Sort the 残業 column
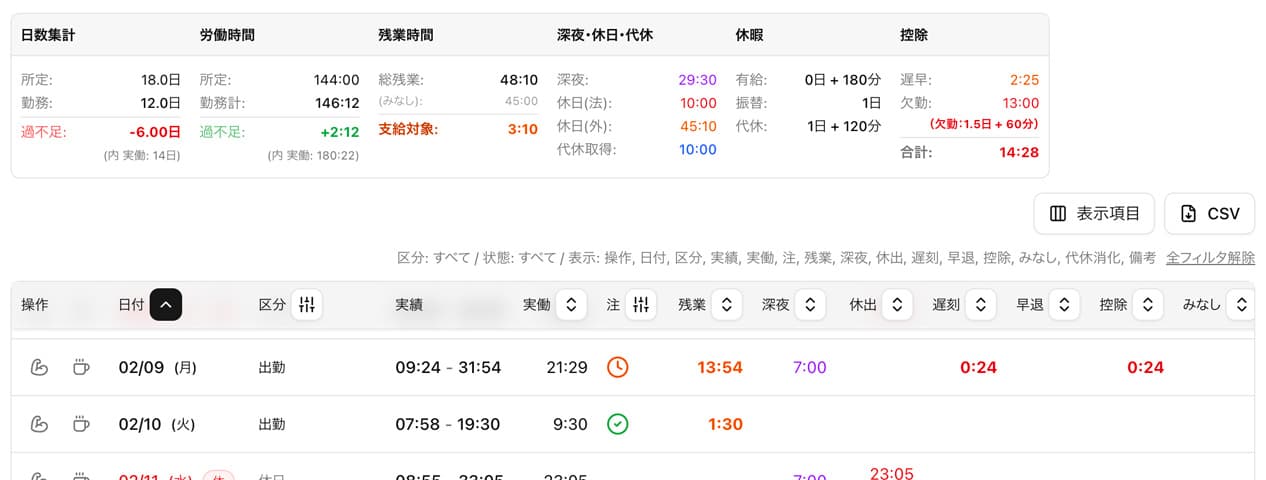 pyautogui.click(x=727, y=304)
